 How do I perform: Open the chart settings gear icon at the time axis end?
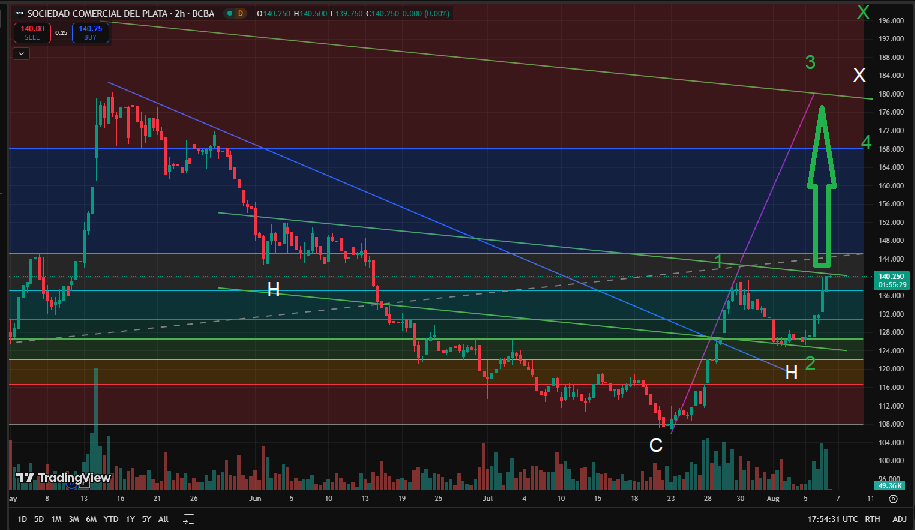point(893,499)
